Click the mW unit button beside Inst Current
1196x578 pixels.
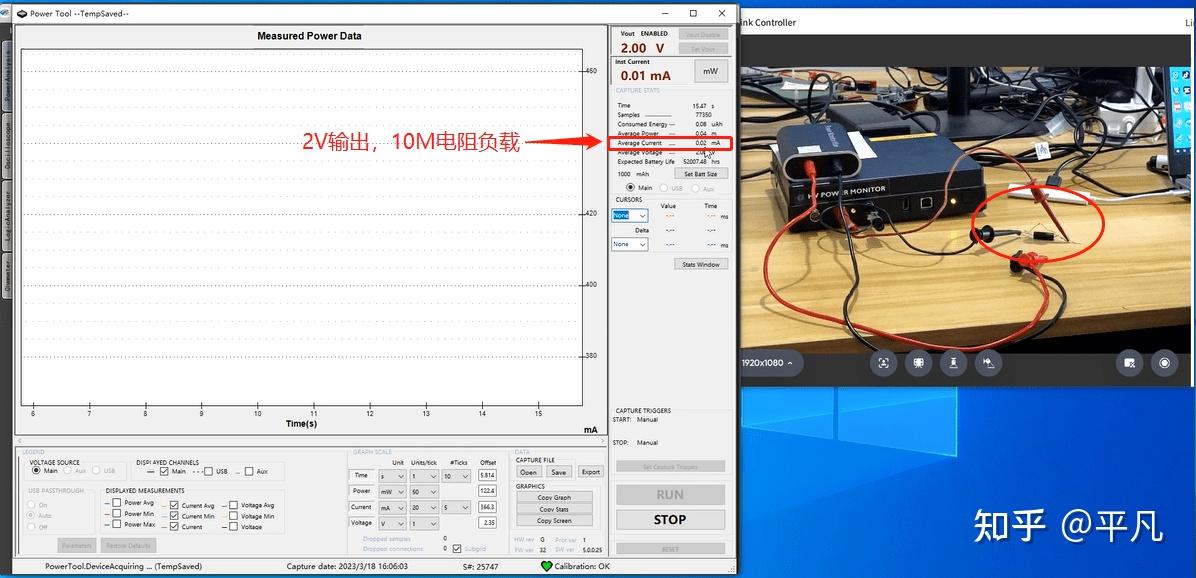[709, 70]
